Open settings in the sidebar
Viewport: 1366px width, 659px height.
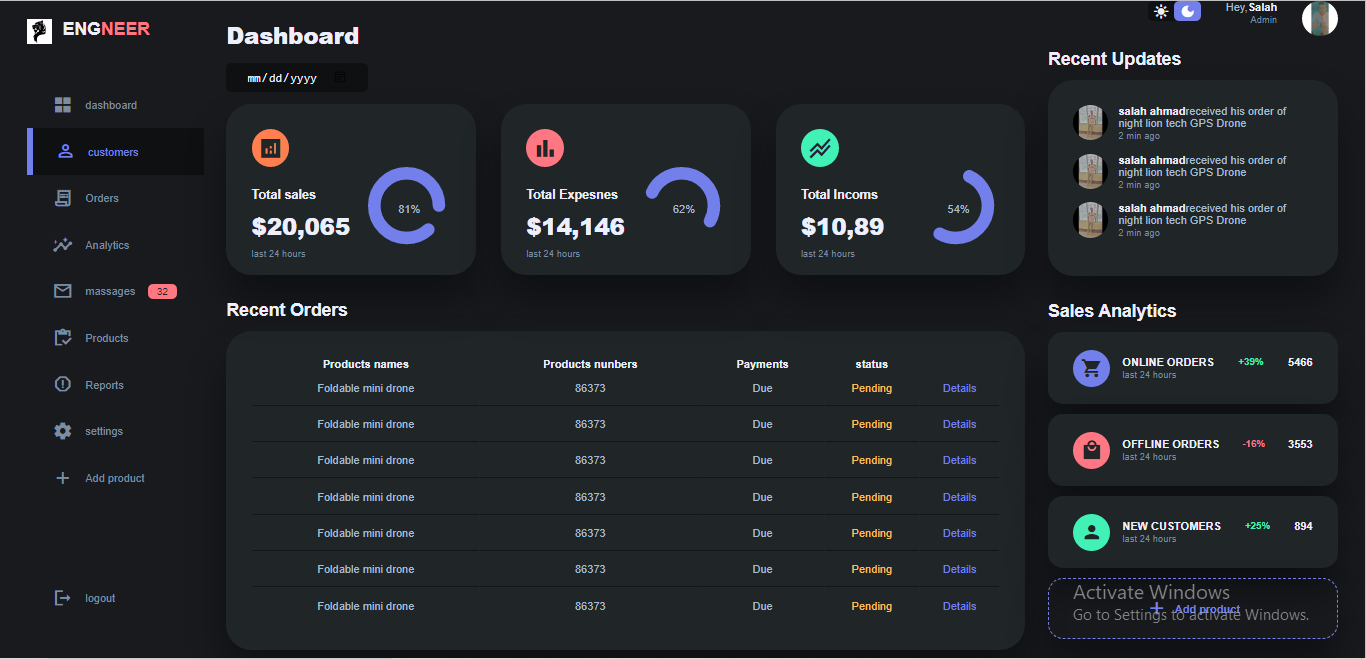103,431
